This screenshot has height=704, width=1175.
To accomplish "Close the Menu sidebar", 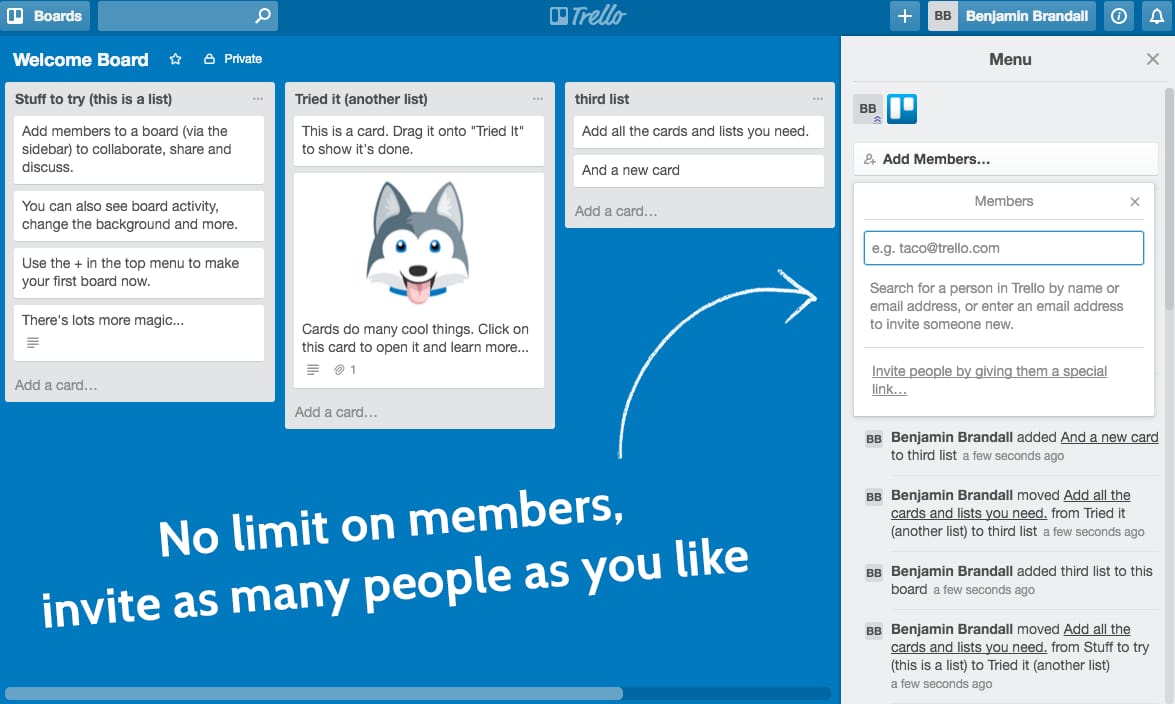I will pos(1153,59).
